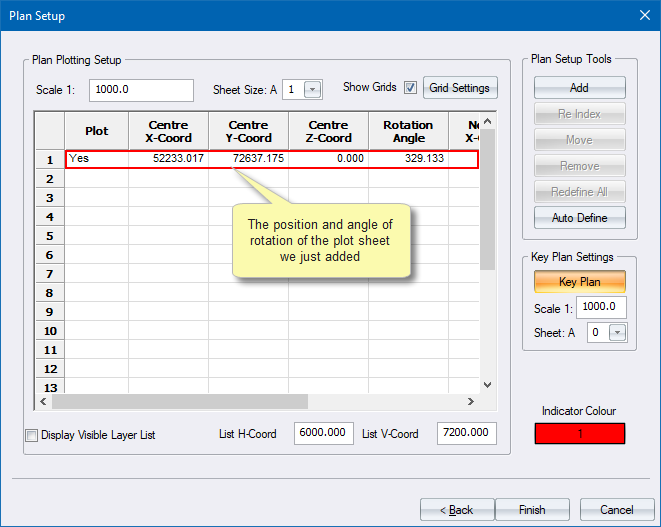Screen dimensions: 661x527
Task: Toggle the Show Grids checkbox
Action: pyautogui.click(x=410, y=88)
